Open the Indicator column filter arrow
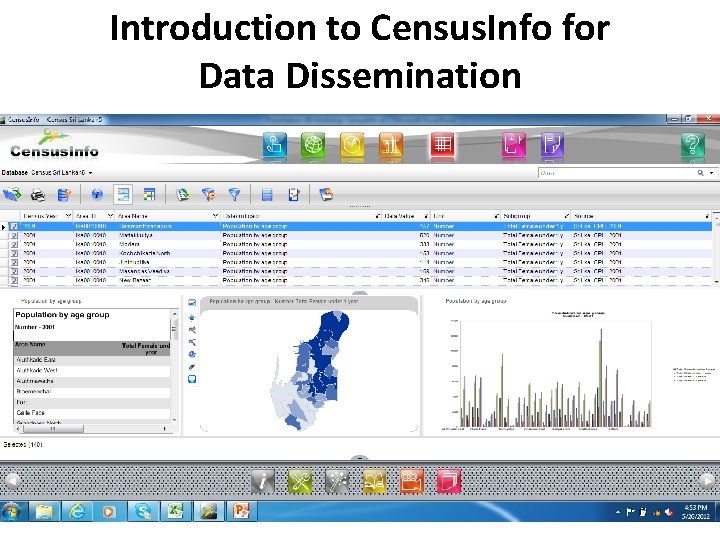This screenshot has width=720, height=540. 377,215
